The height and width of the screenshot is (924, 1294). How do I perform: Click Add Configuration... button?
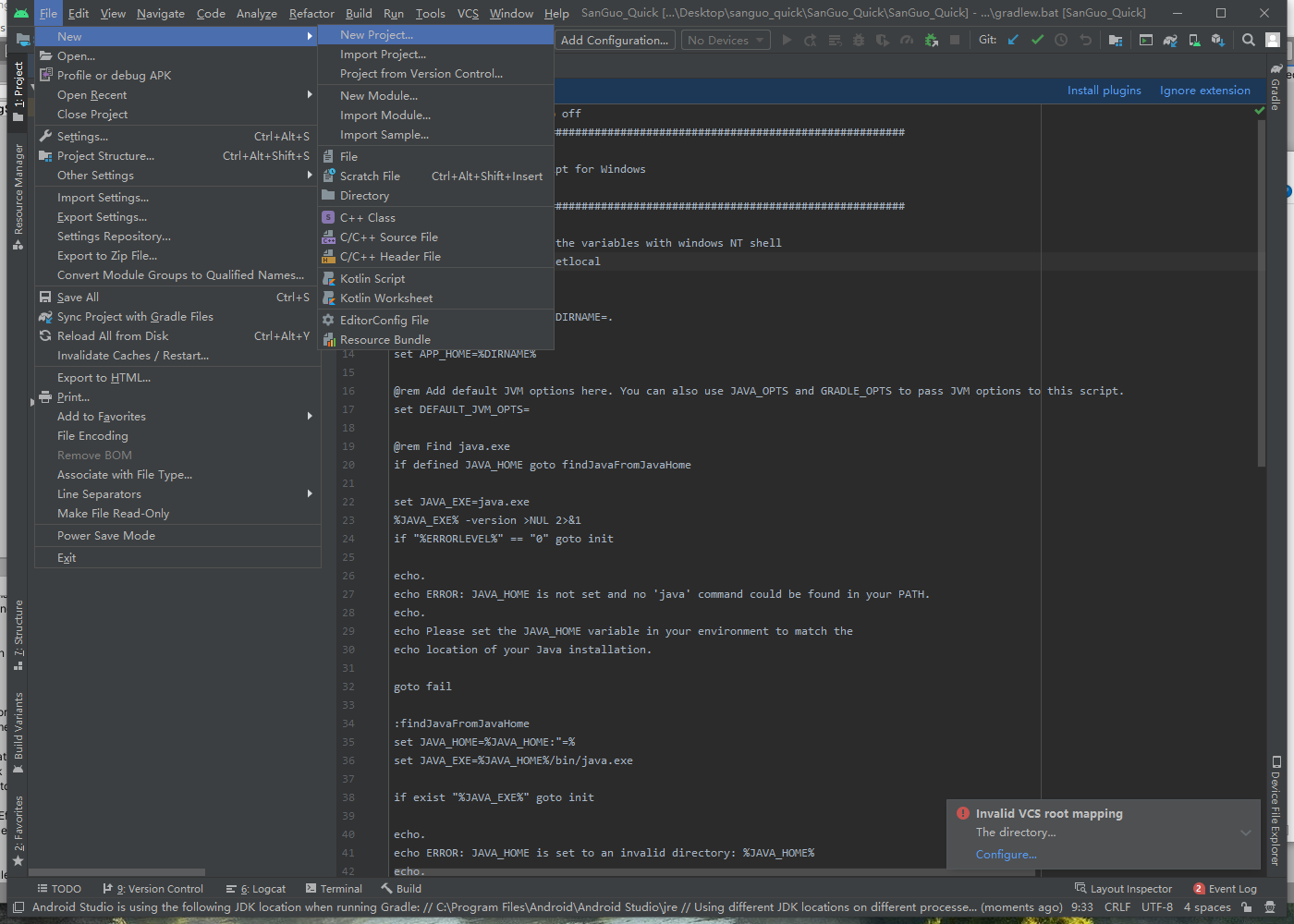[614, 41]
